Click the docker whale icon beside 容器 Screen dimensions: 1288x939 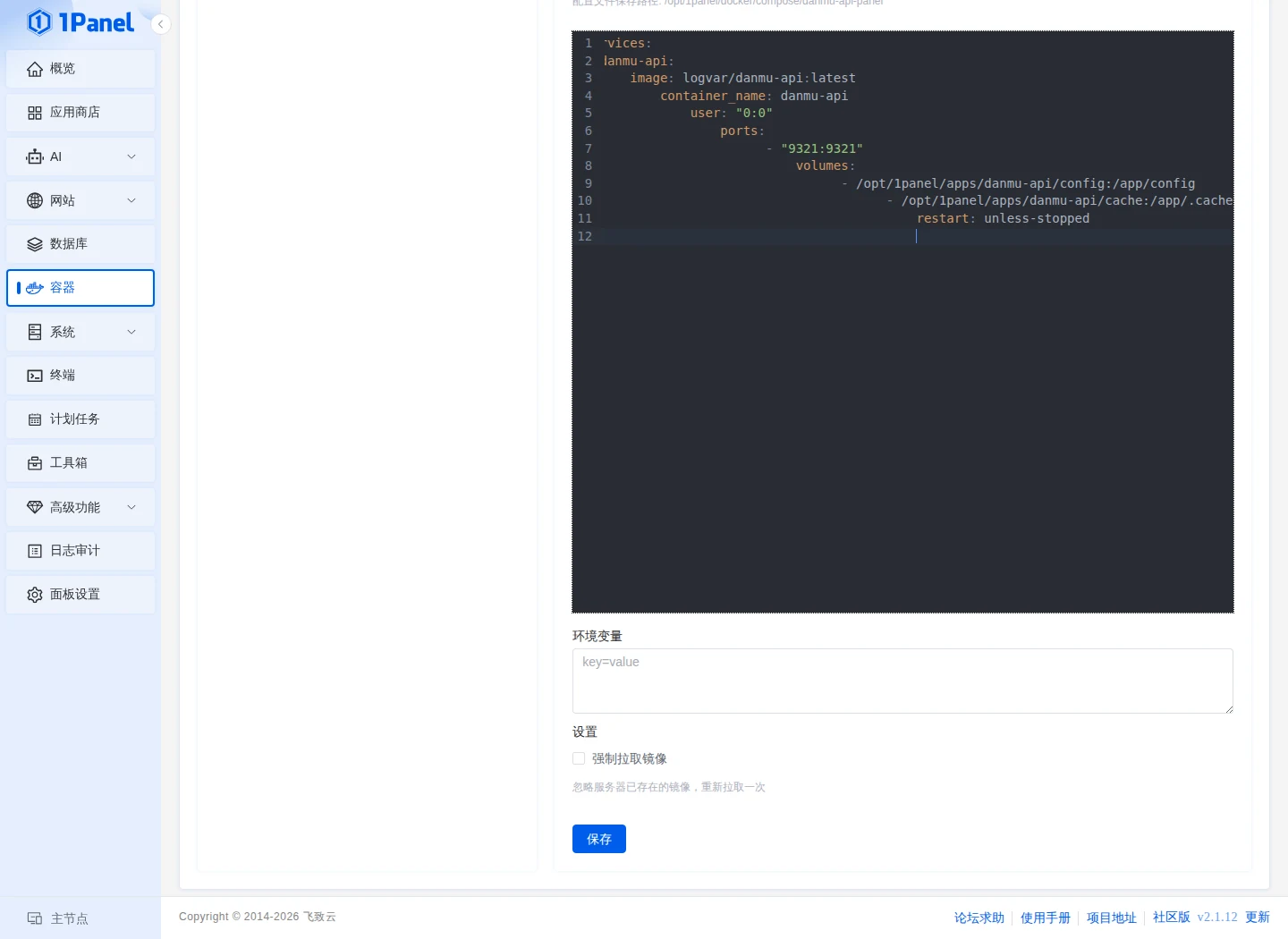click(x=35, y=288)
